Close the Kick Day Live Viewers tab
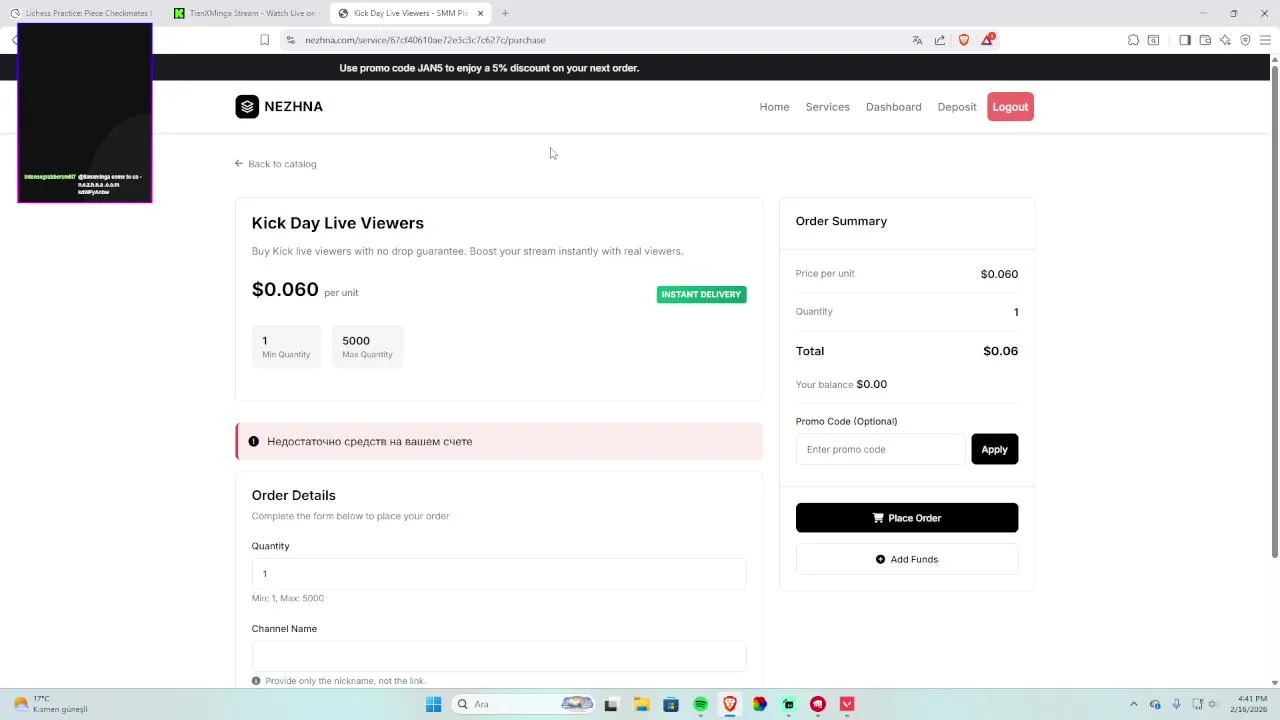This screenshot has height=720, width=1280. pyautogui.click(x=480, y=13)
